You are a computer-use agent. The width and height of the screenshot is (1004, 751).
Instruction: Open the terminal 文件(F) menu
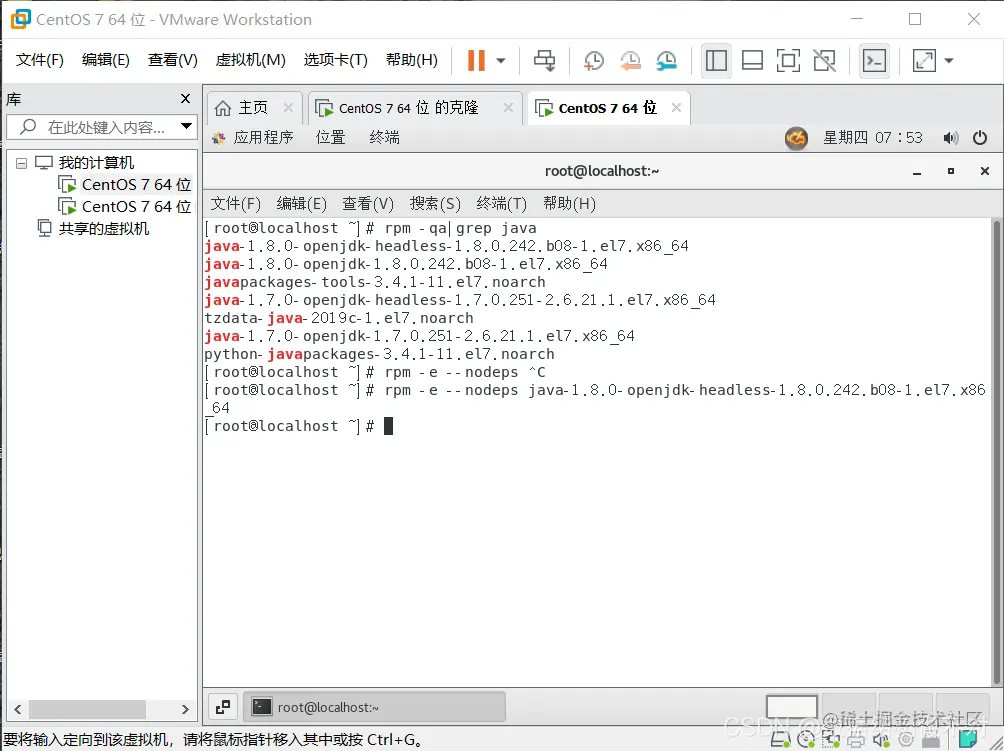click(x=236, y=204)
